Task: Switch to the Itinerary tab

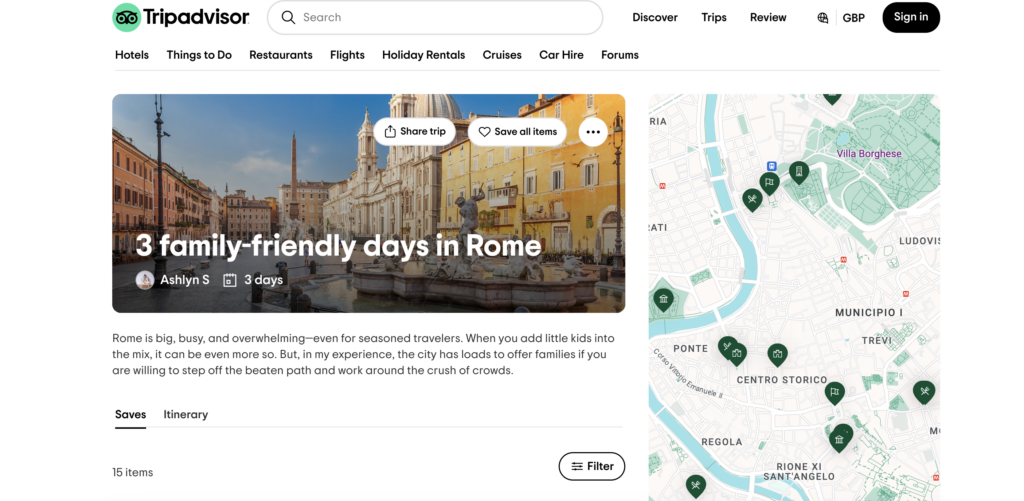Action: pos(186,414)
